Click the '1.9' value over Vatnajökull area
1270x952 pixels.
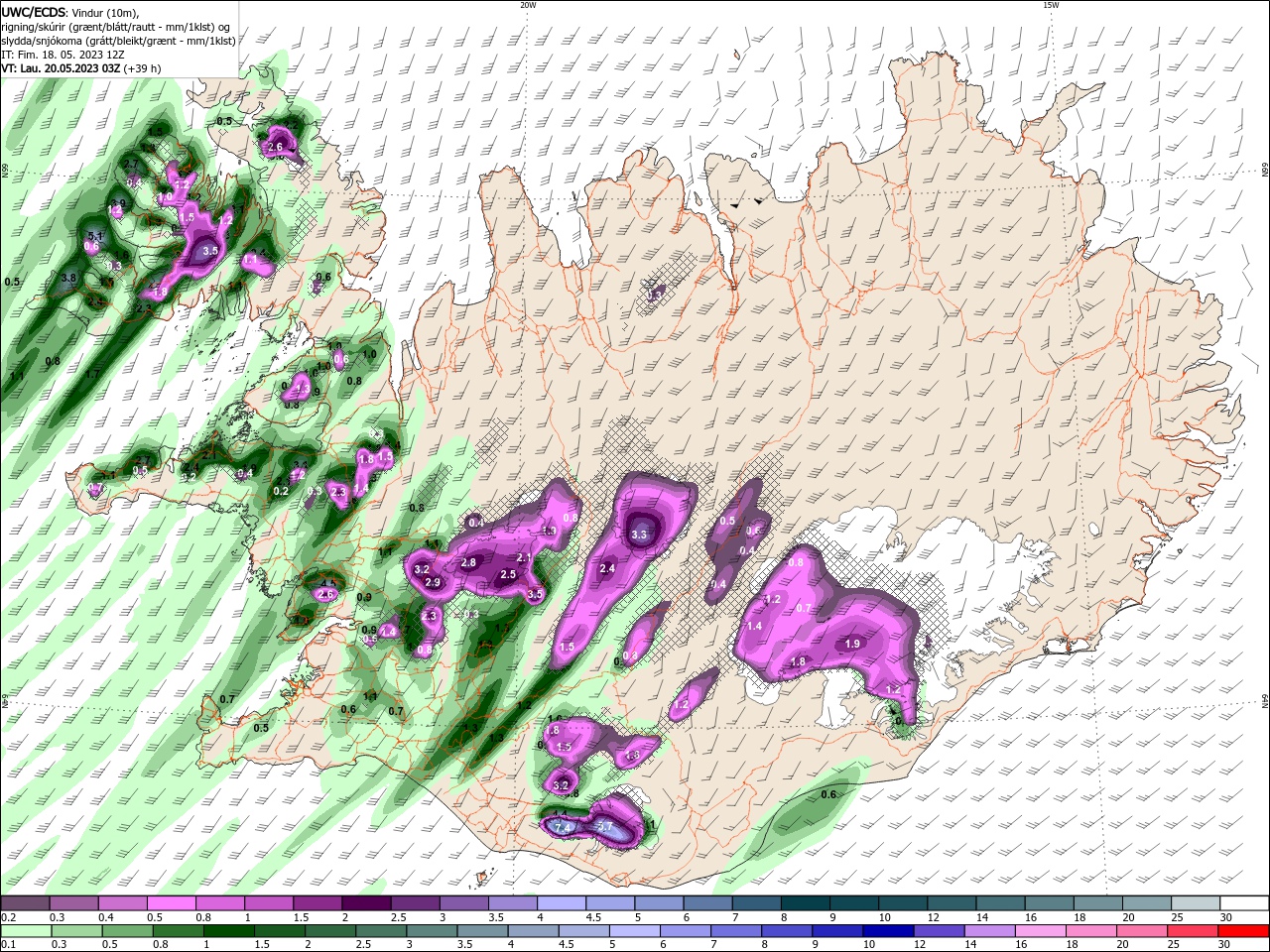point(852,644)
